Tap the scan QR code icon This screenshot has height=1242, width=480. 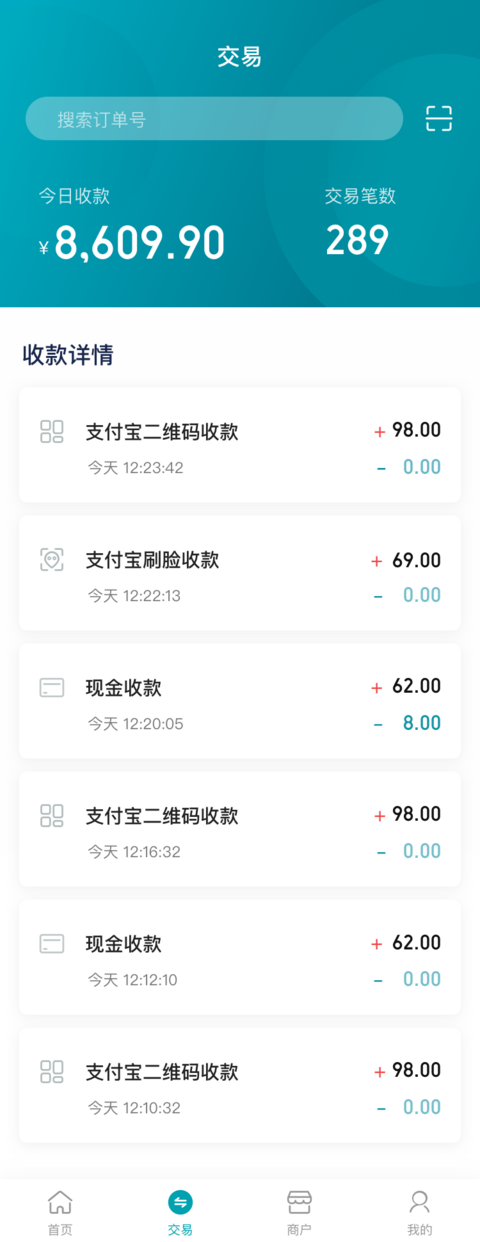click(439, 119)
